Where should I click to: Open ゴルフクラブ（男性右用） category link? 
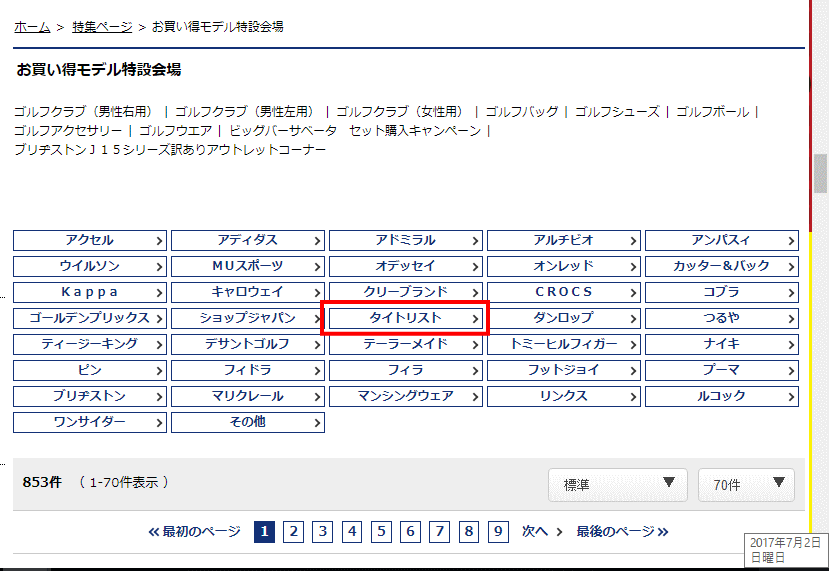(x=85, y=112)
